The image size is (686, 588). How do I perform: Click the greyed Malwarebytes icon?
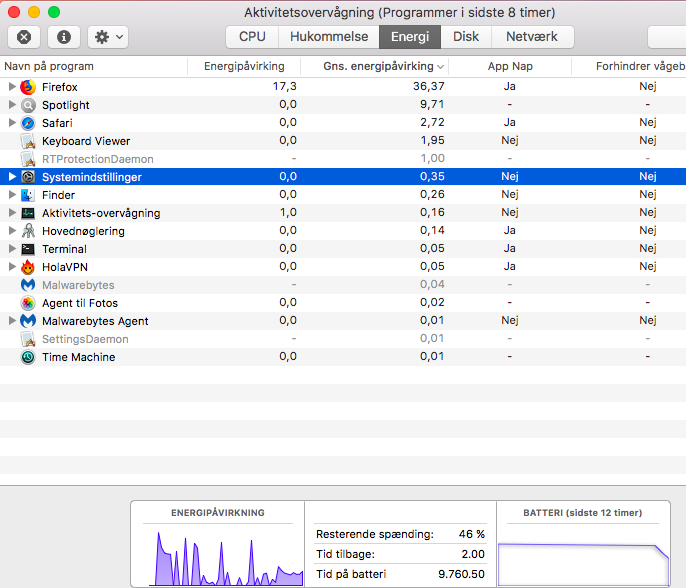28,285
